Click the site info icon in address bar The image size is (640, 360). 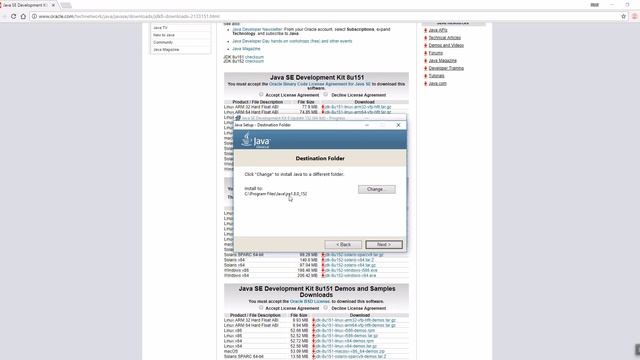(x=34, y=16)
